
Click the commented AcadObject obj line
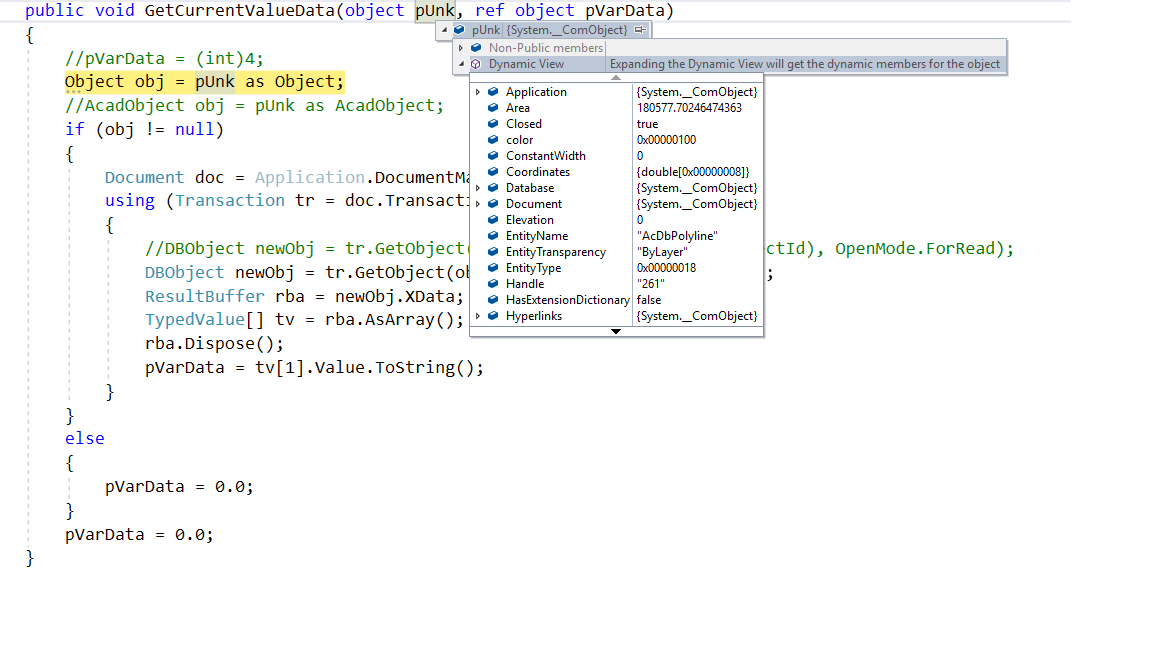click(x=254, y=106)
